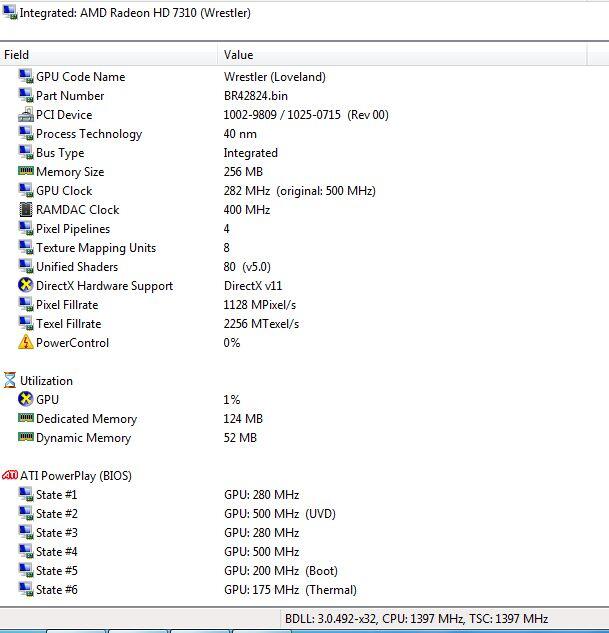The image size is (609, 633).
Task: Select the DirectX v11 value
Action: (253, 285)
